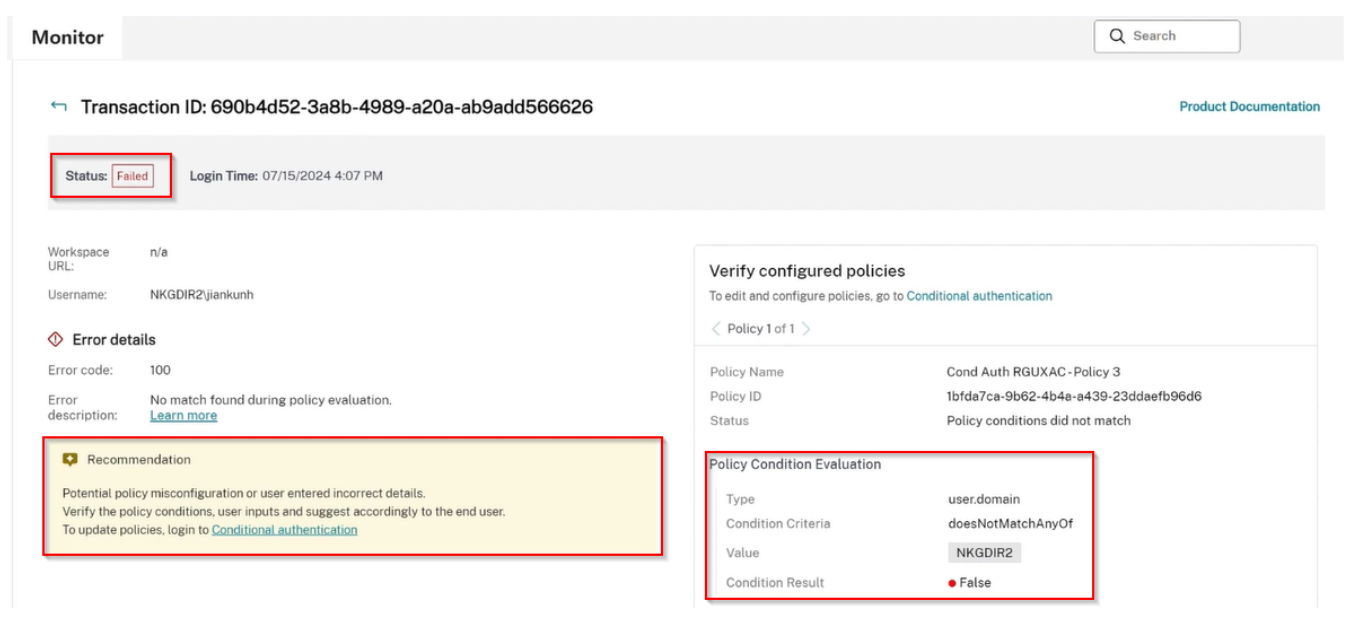Screen dimensions: 1359x619
Task: Click the magnifying glass search icon
Action: (x=1117, y=36)
